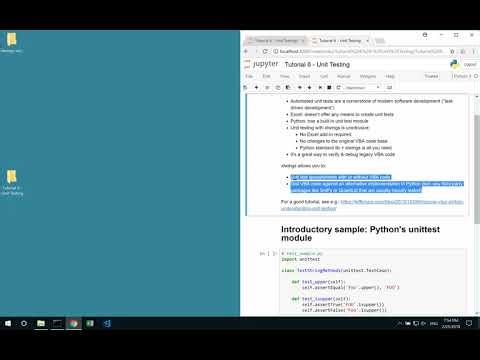
Task: Click the Trusted notebook button
Action: click(x=431, y=76)
